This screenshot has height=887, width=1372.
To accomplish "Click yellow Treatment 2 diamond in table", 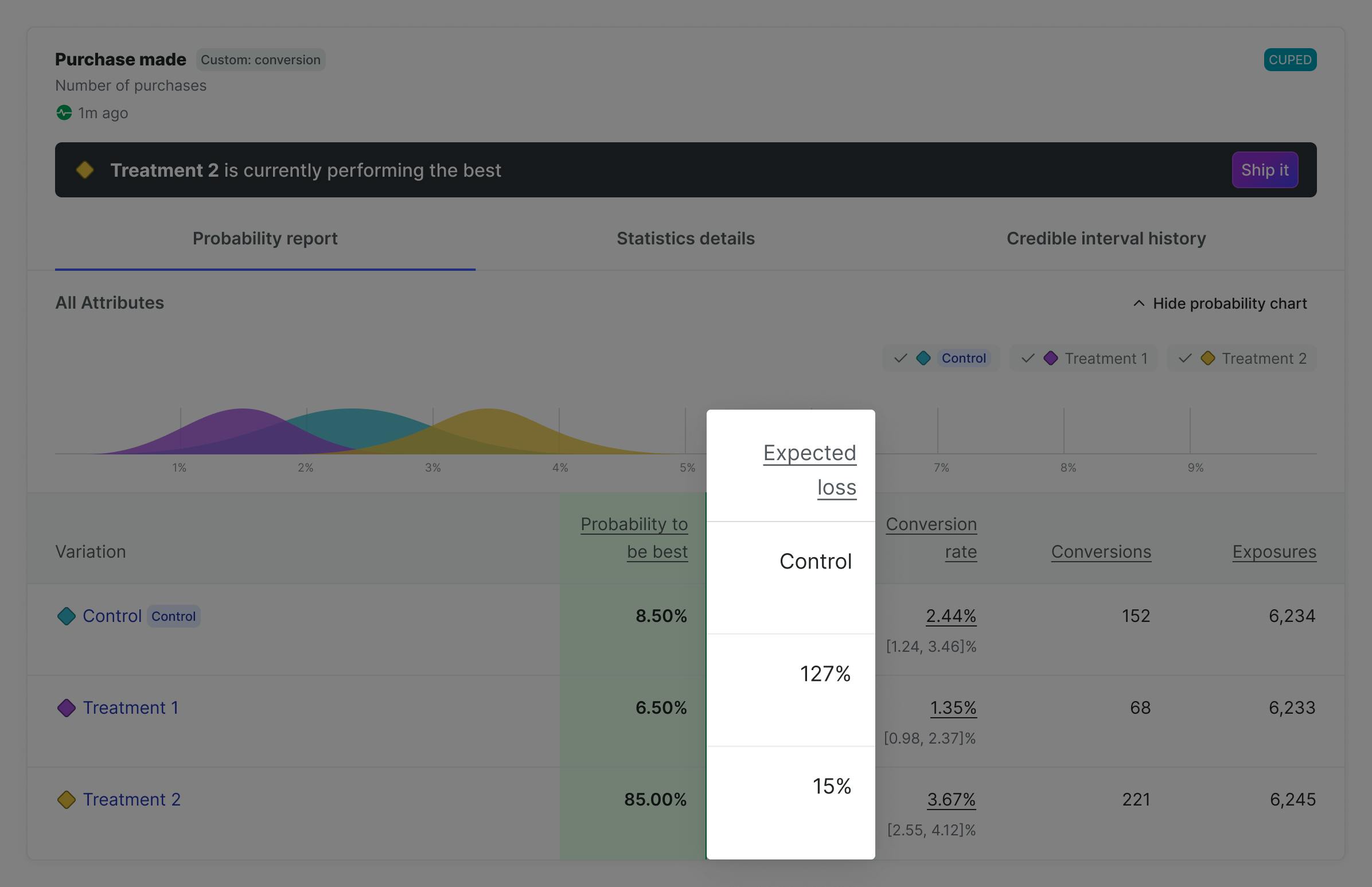I will coord(67,799).
